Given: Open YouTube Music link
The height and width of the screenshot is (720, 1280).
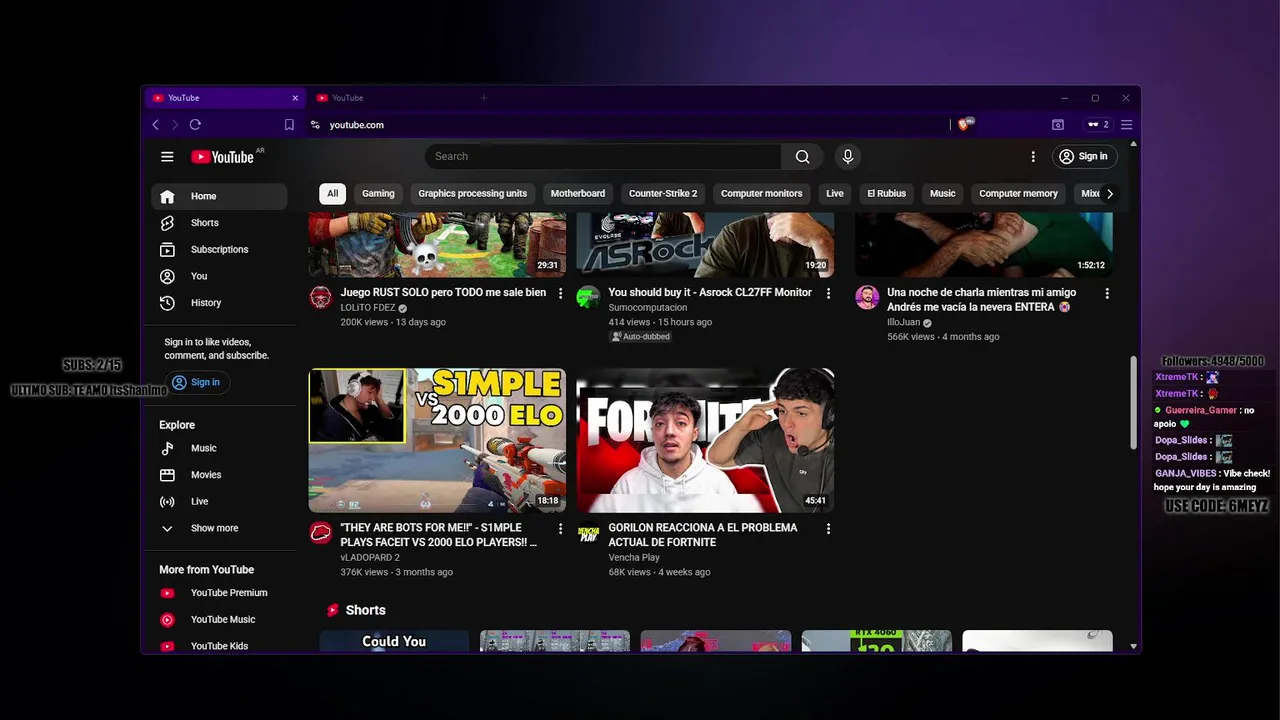Looking at the screenshot, I should click(x=219, y=620).
